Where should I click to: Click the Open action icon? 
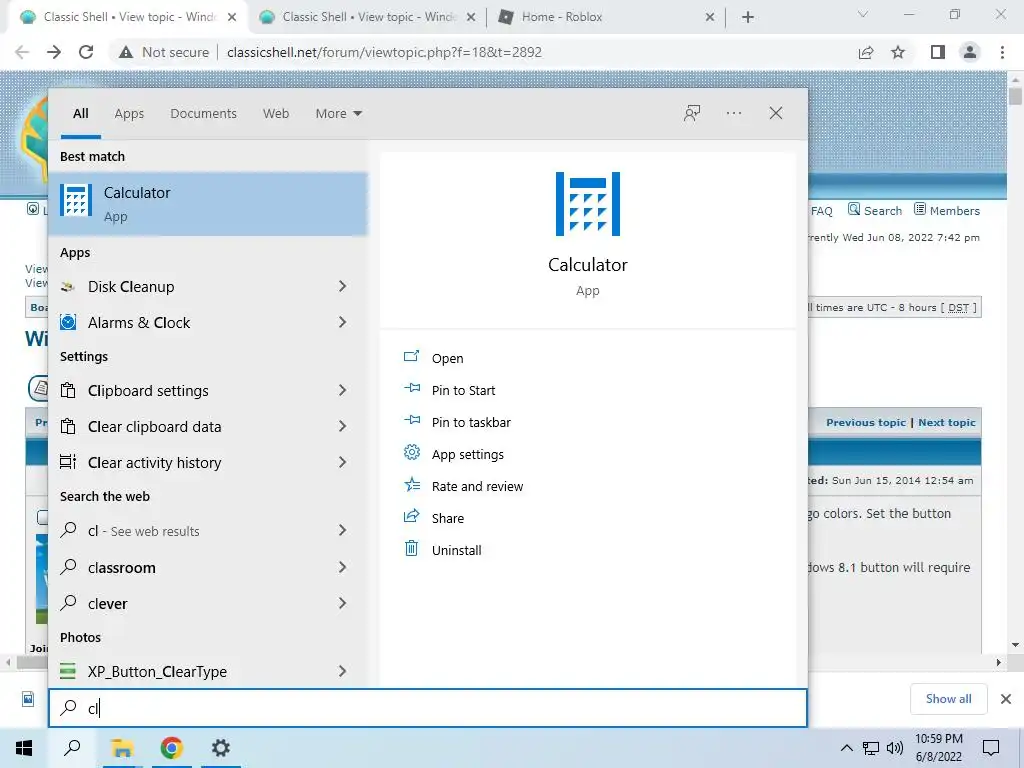click(411, 357)
